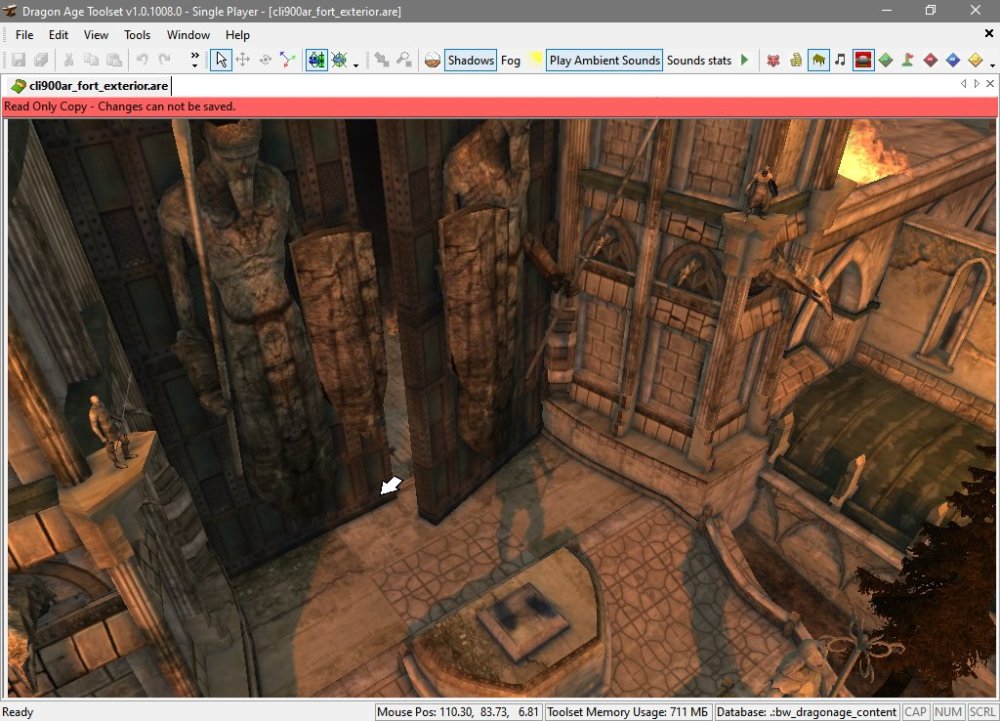Click the stacked gold coins icon
The height and width of the screenshot is (721, 1000).
coord(796,60)
